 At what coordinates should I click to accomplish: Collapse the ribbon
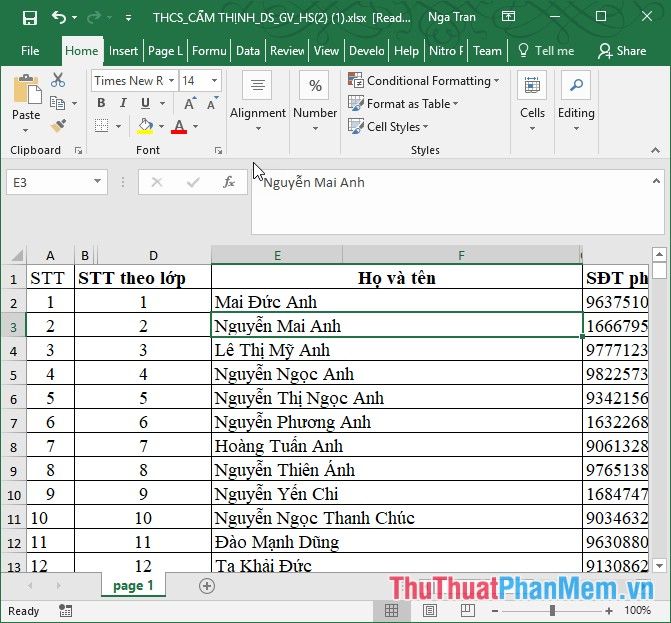655,150
